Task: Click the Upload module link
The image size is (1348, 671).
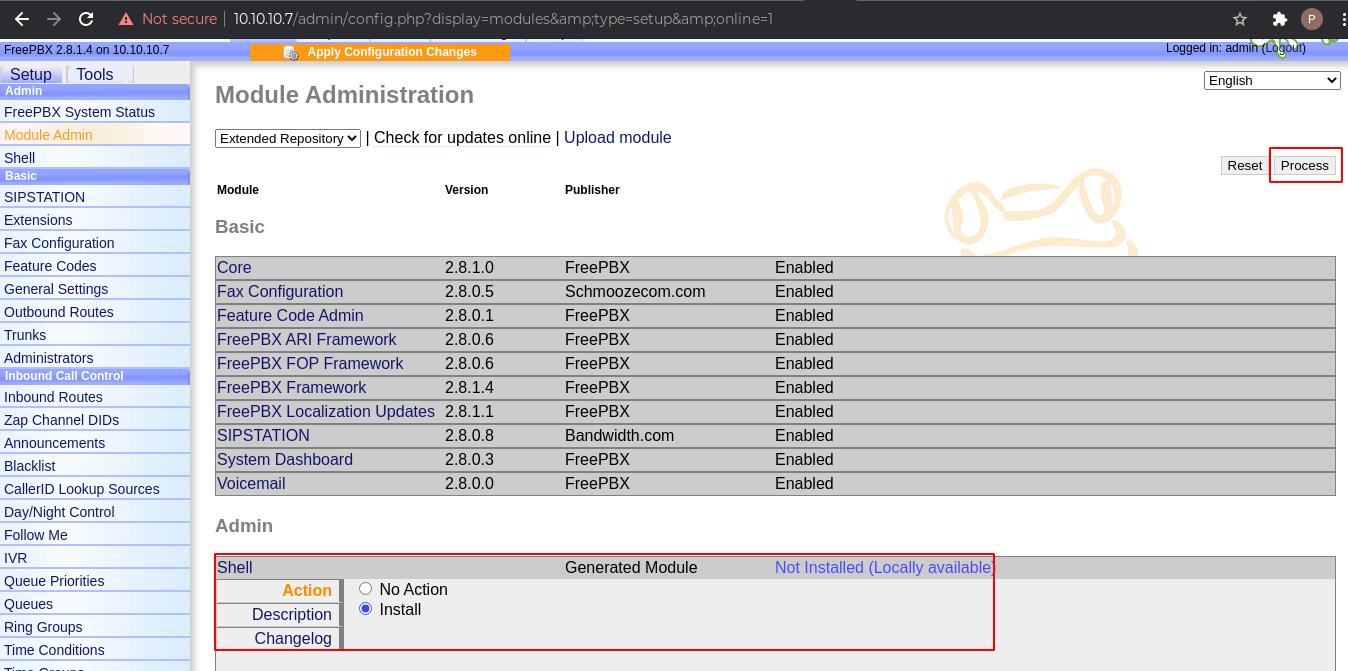Action: [x=618, y=138]
